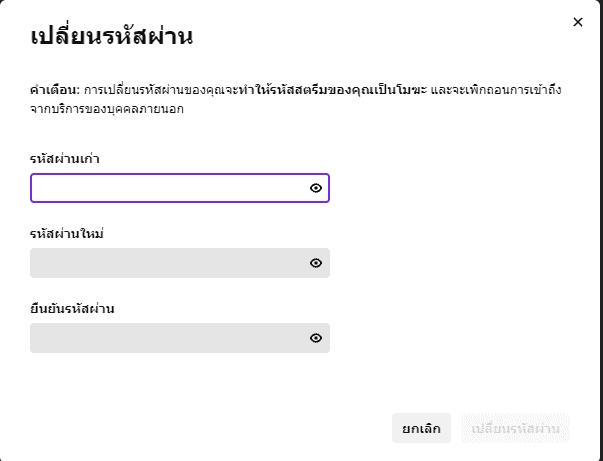603x461 pixels.
Task: Click the เปลี่ยนรหัสผ่าน submit button
Action: pyautogui.click(x=515, y=428)
